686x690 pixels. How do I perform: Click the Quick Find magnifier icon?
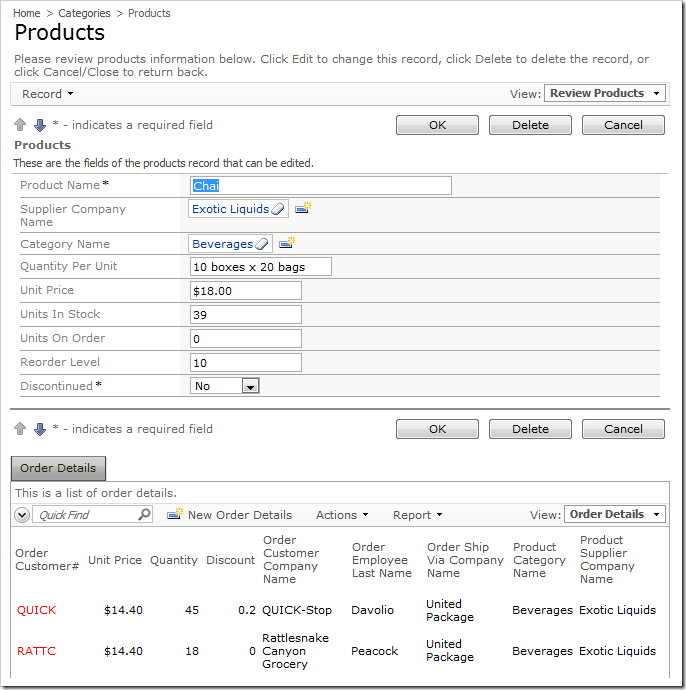pos(144,515)
